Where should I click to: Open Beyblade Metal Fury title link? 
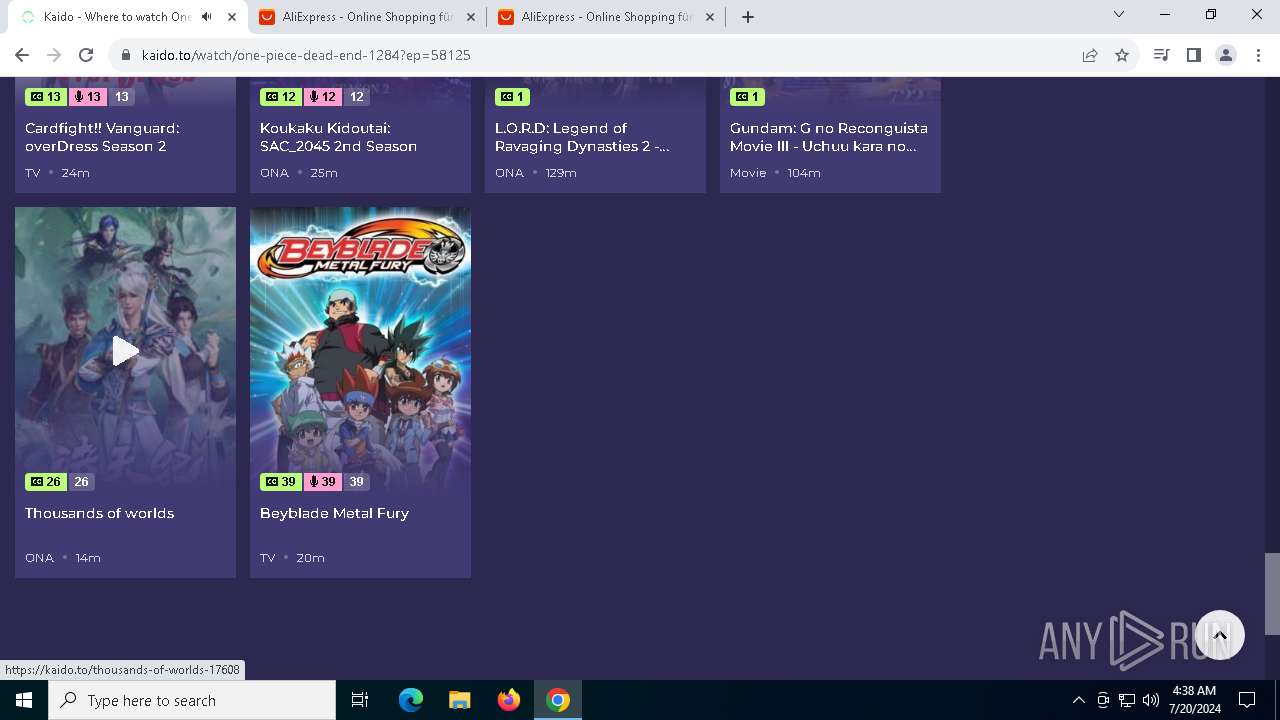point(334,513)
